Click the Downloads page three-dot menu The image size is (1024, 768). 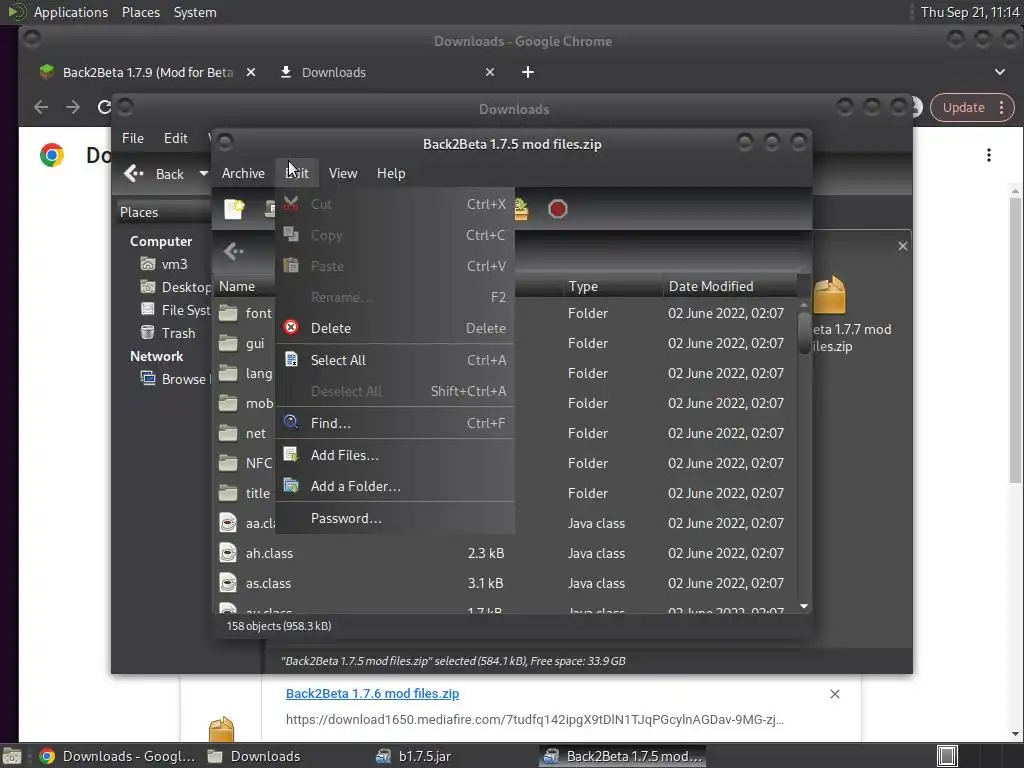tap(989, 155)
